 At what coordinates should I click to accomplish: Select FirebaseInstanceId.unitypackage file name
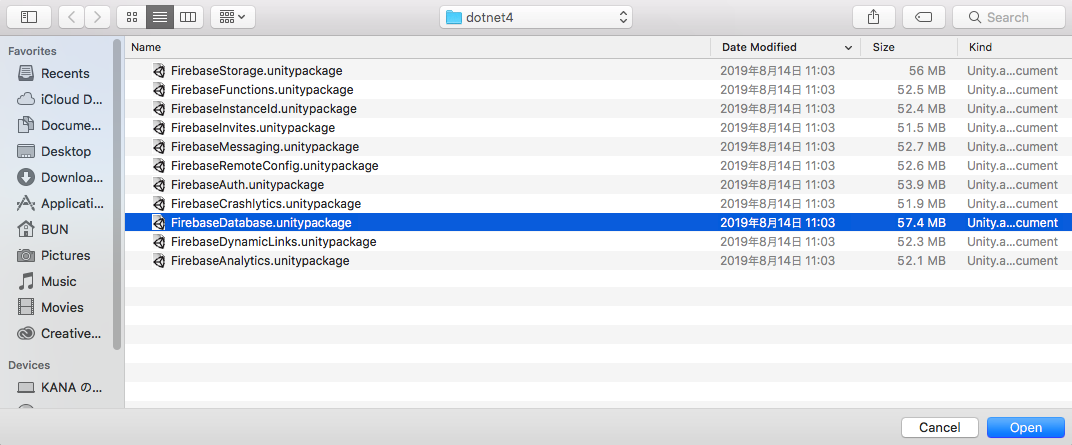263,109
